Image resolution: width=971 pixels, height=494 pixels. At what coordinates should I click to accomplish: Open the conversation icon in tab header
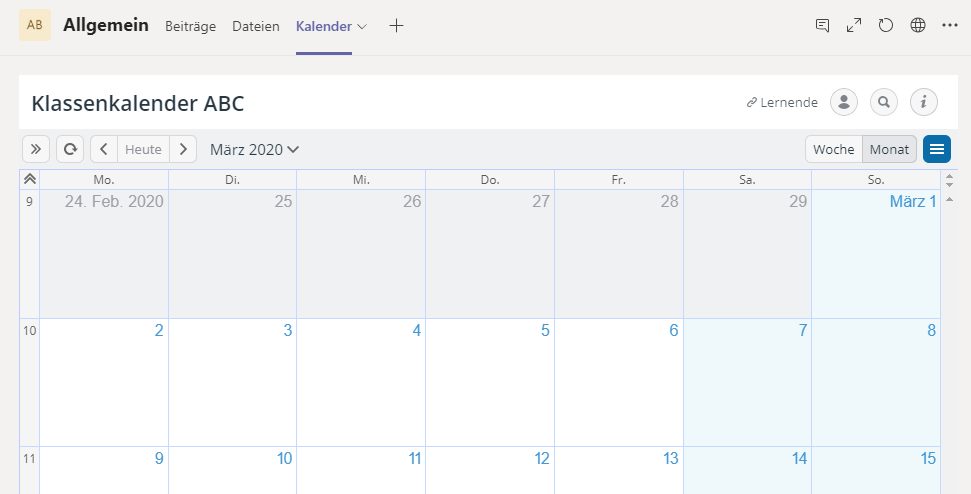pos(822,25)
